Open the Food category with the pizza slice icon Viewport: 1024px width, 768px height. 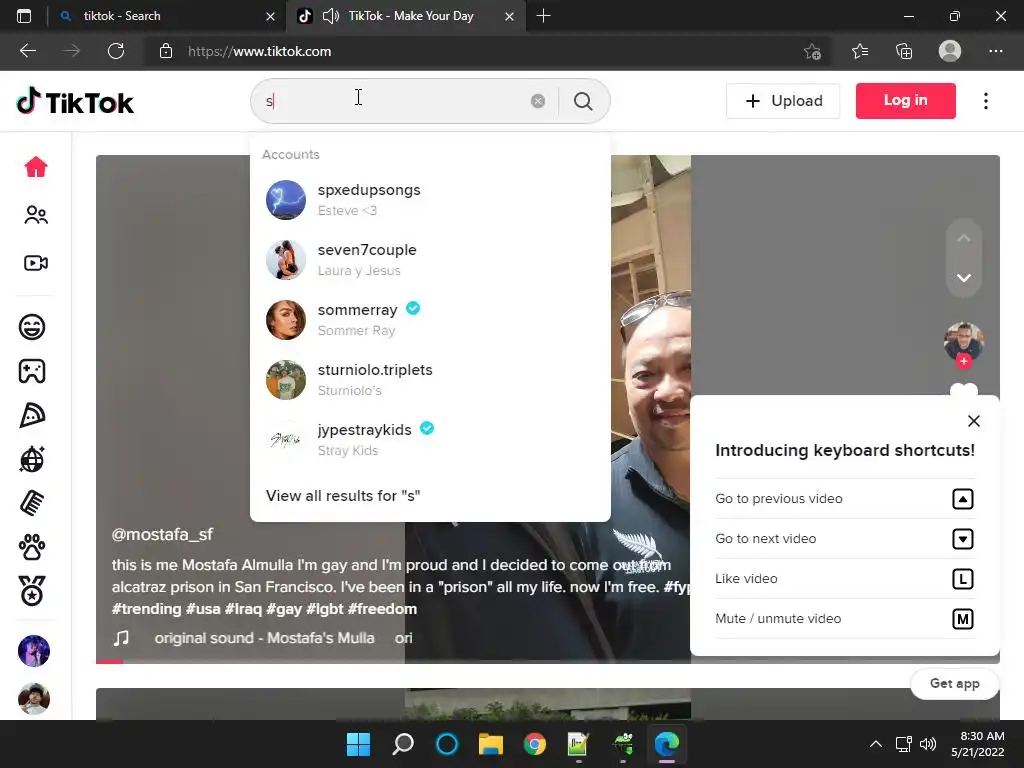32,415
